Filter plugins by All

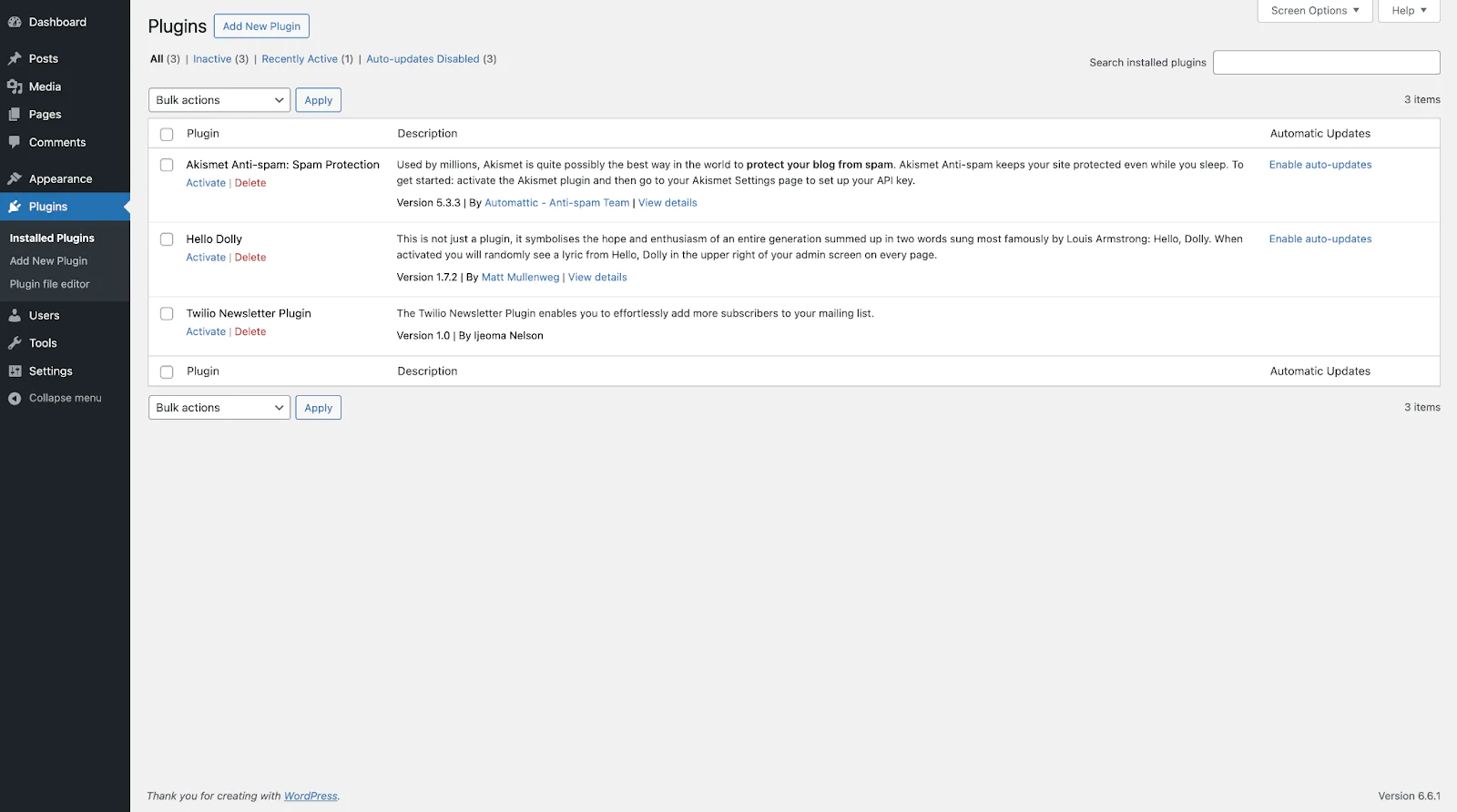(157, 59)
